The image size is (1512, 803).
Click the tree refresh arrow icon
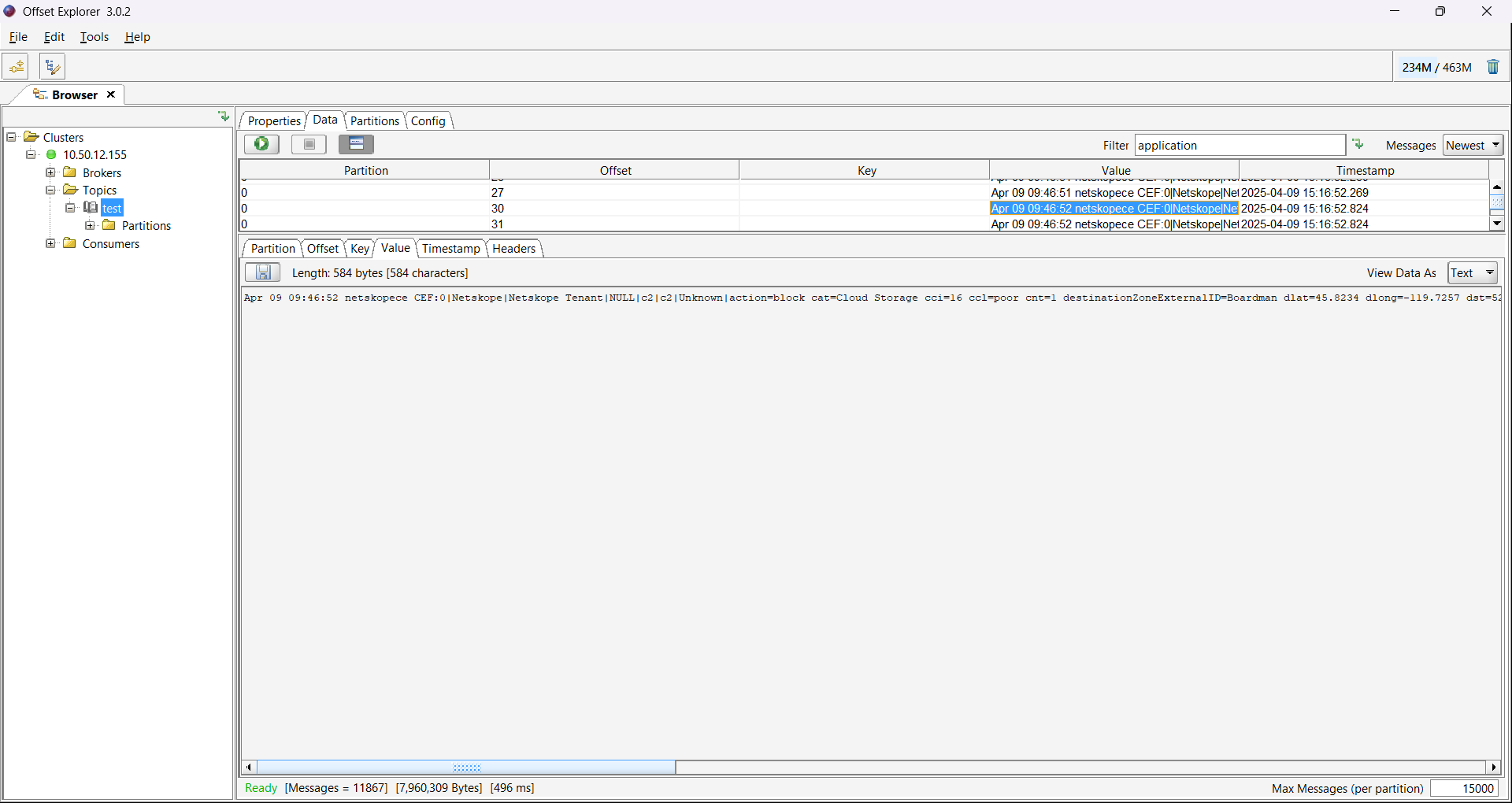224,117
